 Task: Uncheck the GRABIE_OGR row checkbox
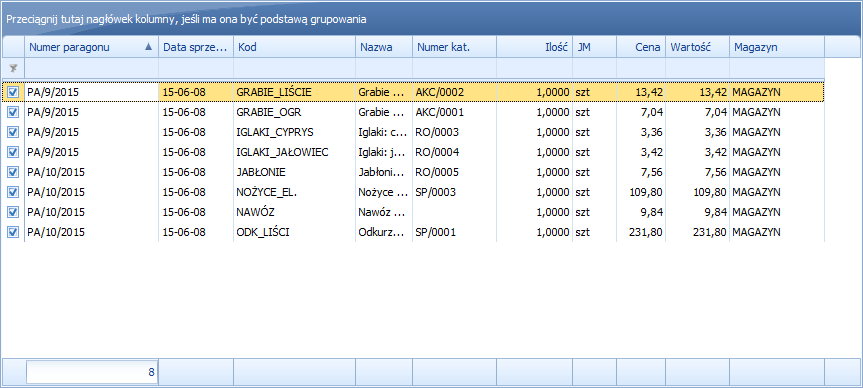(13, 112)
